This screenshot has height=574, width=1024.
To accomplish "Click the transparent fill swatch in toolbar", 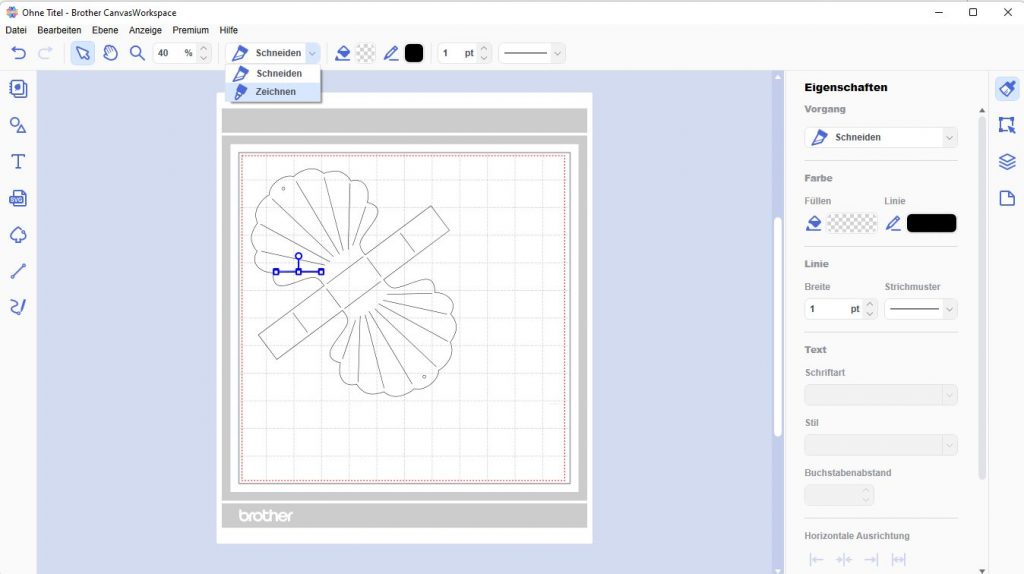I will tap(366, 53).
